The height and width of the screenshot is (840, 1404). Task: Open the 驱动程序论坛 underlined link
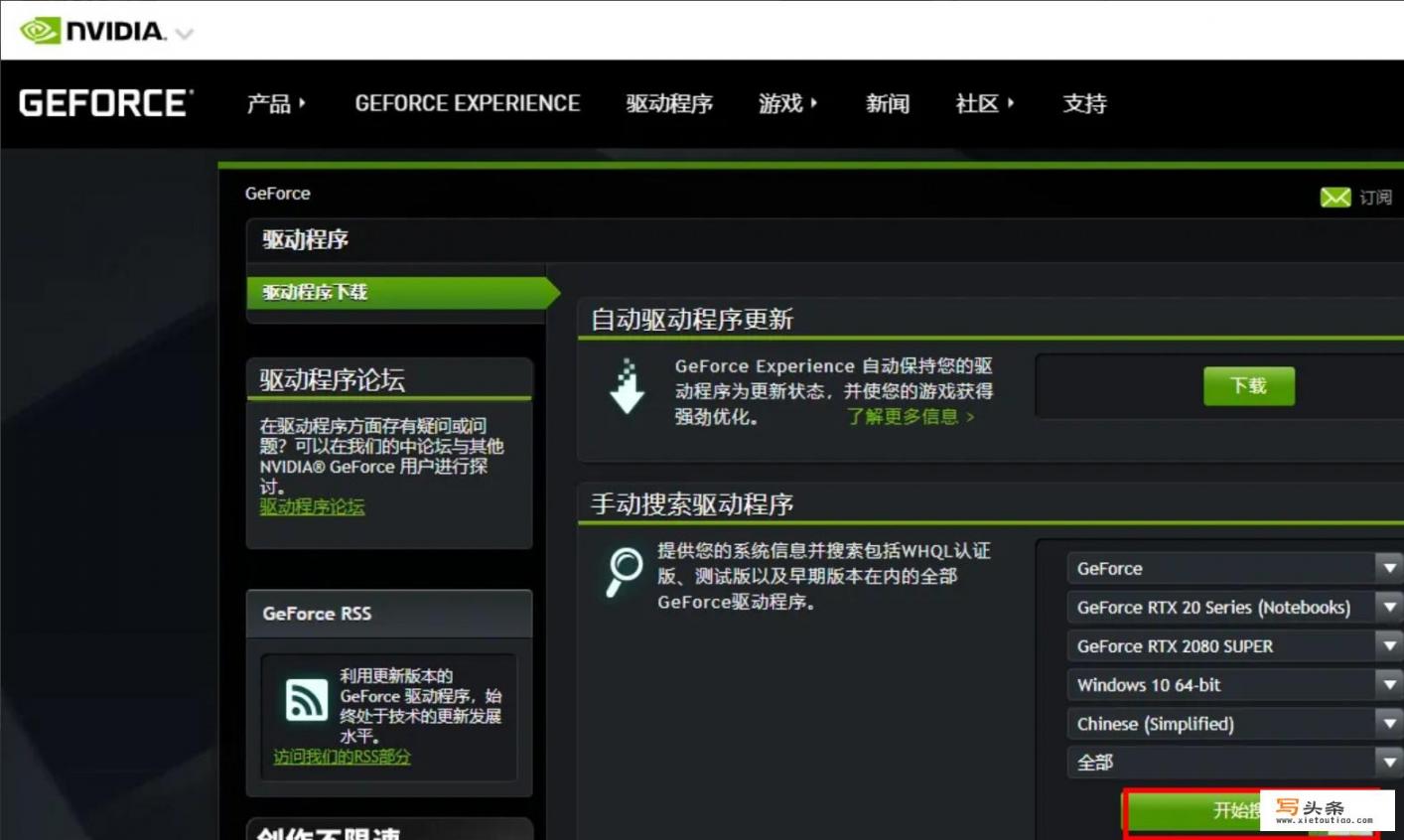(x=312, y=506)
